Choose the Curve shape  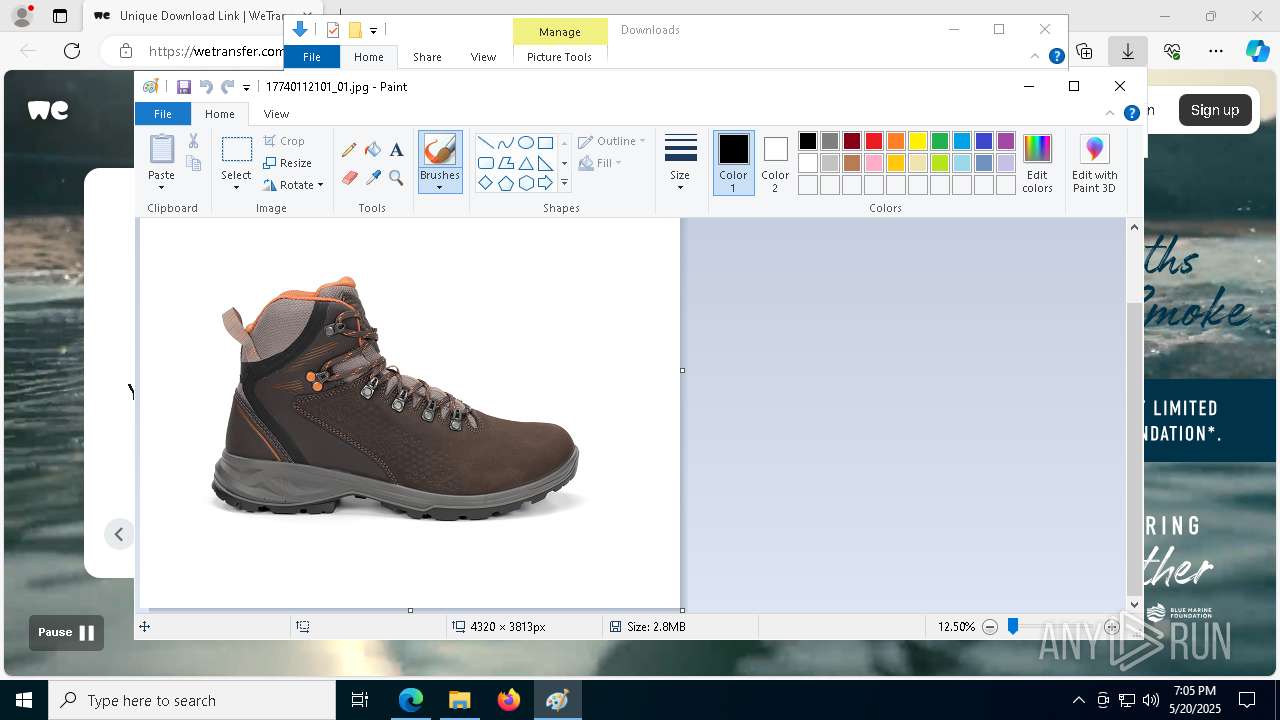pyautogui.click(x=505, y=143)
